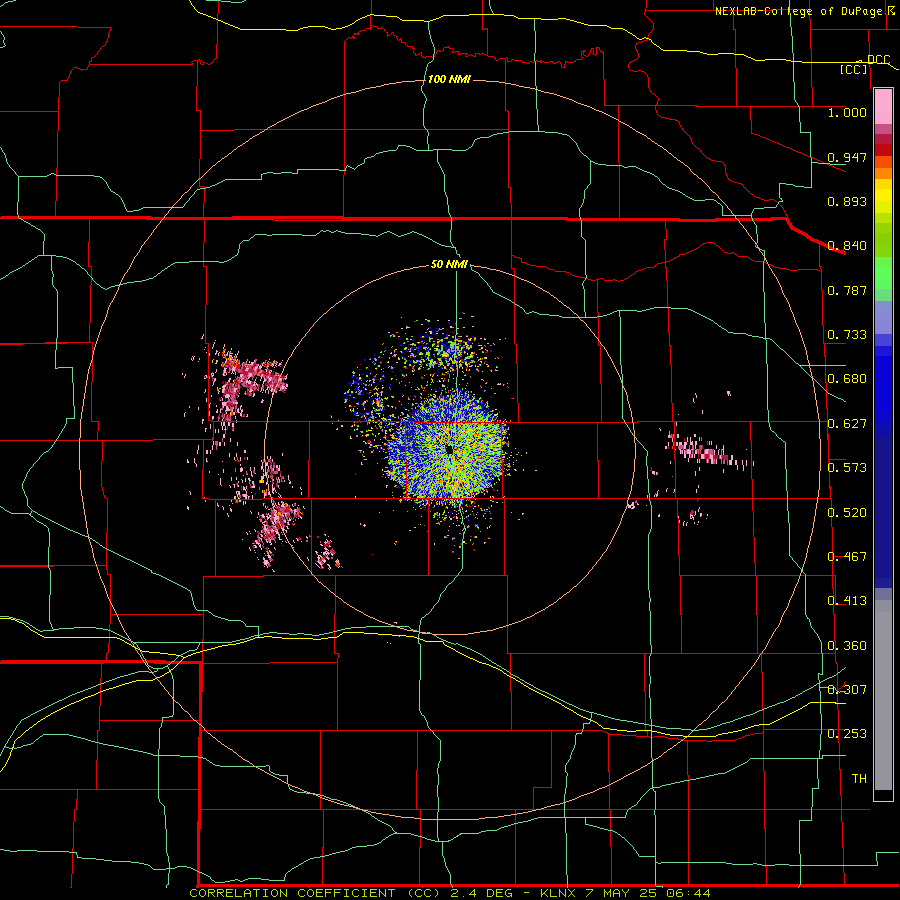The image size is (900, 900).
Task: Select the 100 NMI range ring label
Action: [449, 79]
